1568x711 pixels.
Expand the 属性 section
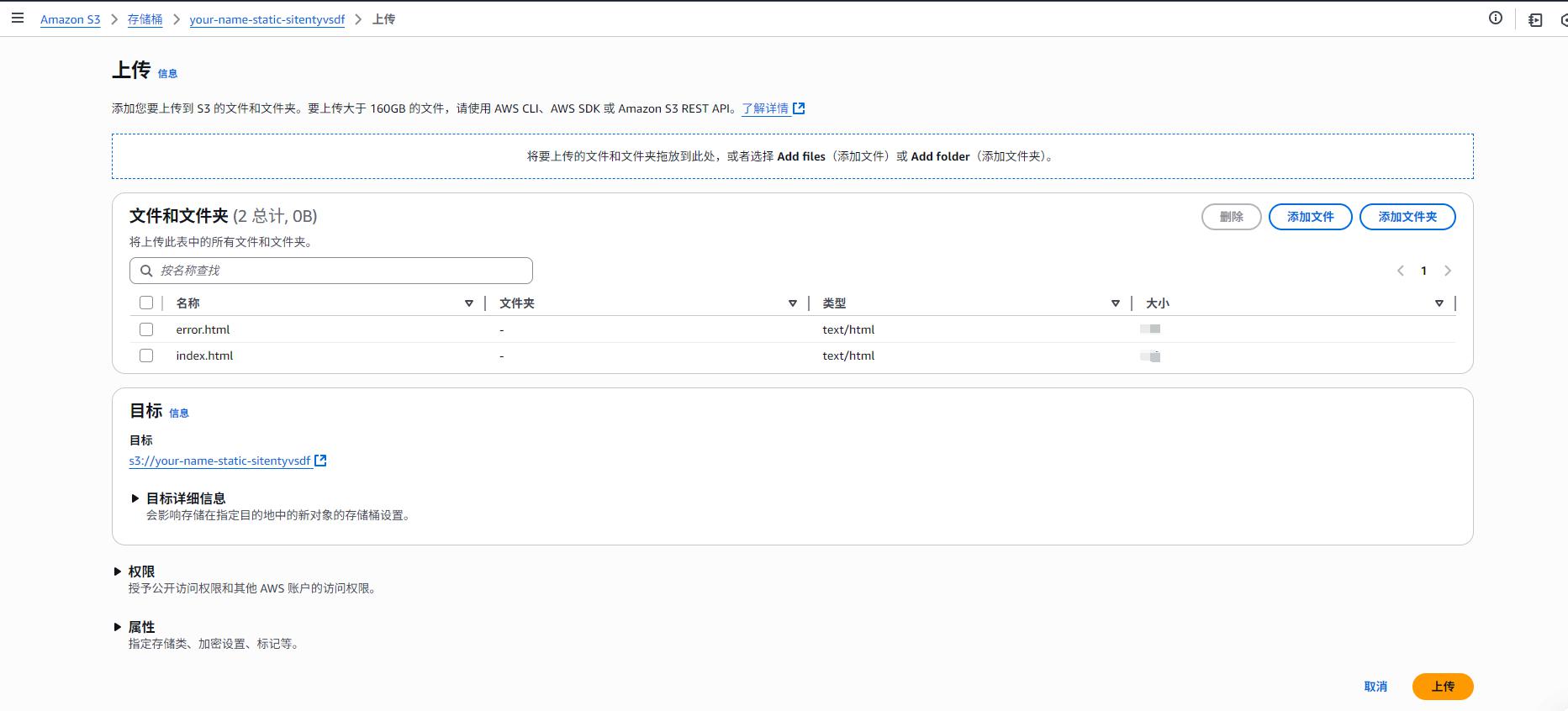pyautogui.click(x=118, y=627)
